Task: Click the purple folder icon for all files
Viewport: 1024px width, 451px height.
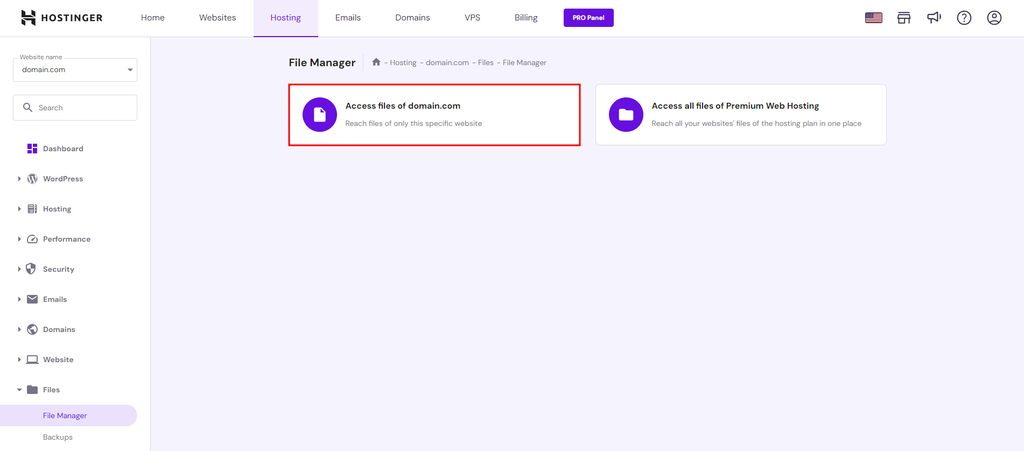Action: coord(626,114)
